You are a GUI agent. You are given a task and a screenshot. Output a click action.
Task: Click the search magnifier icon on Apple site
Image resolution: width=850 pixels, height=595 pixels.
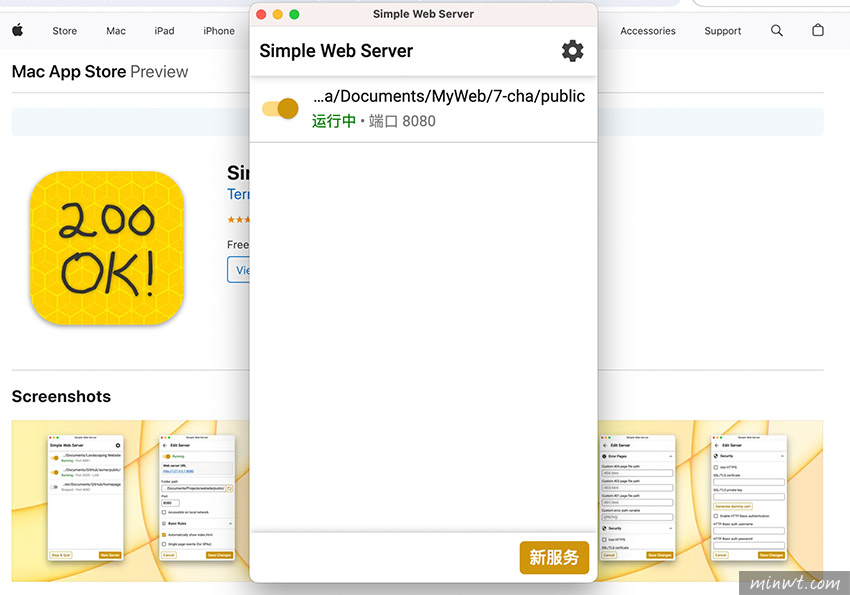[777, 30]
